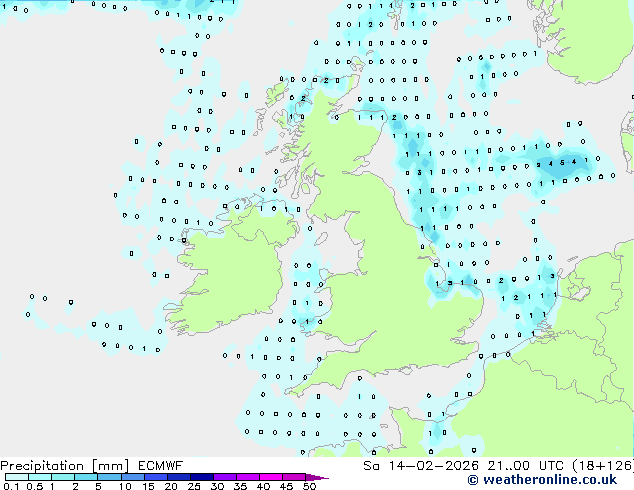634x490 pixels.
Task: Click the legend label '40'
Action: tap(263, 486)
